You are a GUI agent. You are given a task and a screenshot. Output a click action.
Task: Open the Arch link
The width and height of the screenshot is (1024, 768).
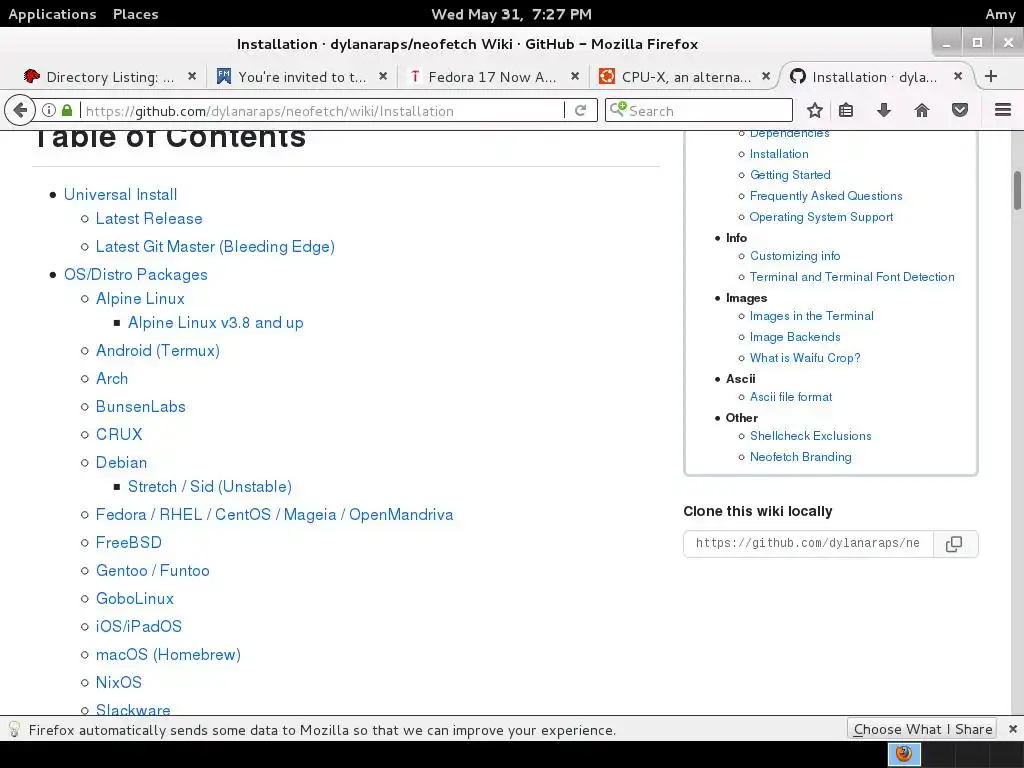tap(112, 379)
